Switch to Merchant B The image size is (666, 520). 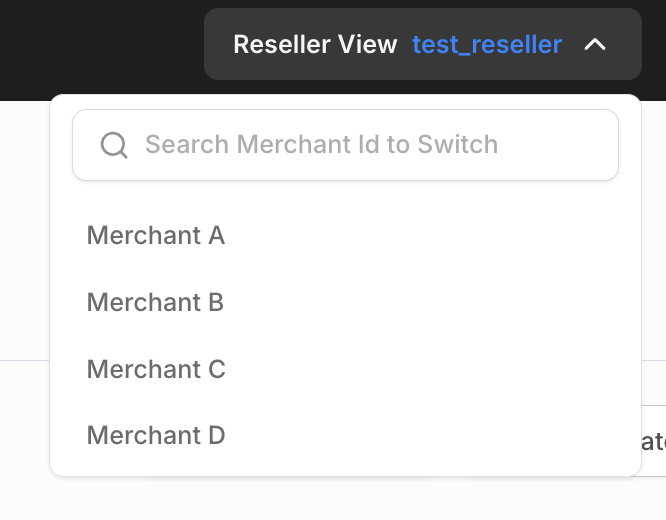(x=155, y=302)
